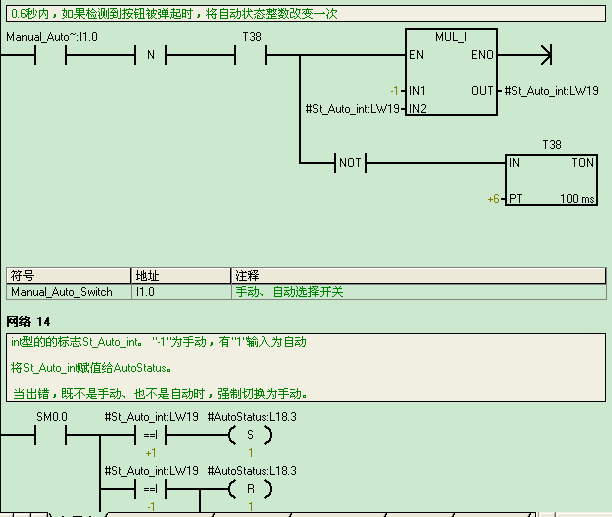Select the 手动、自动选择开关 comment cell

pyautogui.click(x=419, y=292)
